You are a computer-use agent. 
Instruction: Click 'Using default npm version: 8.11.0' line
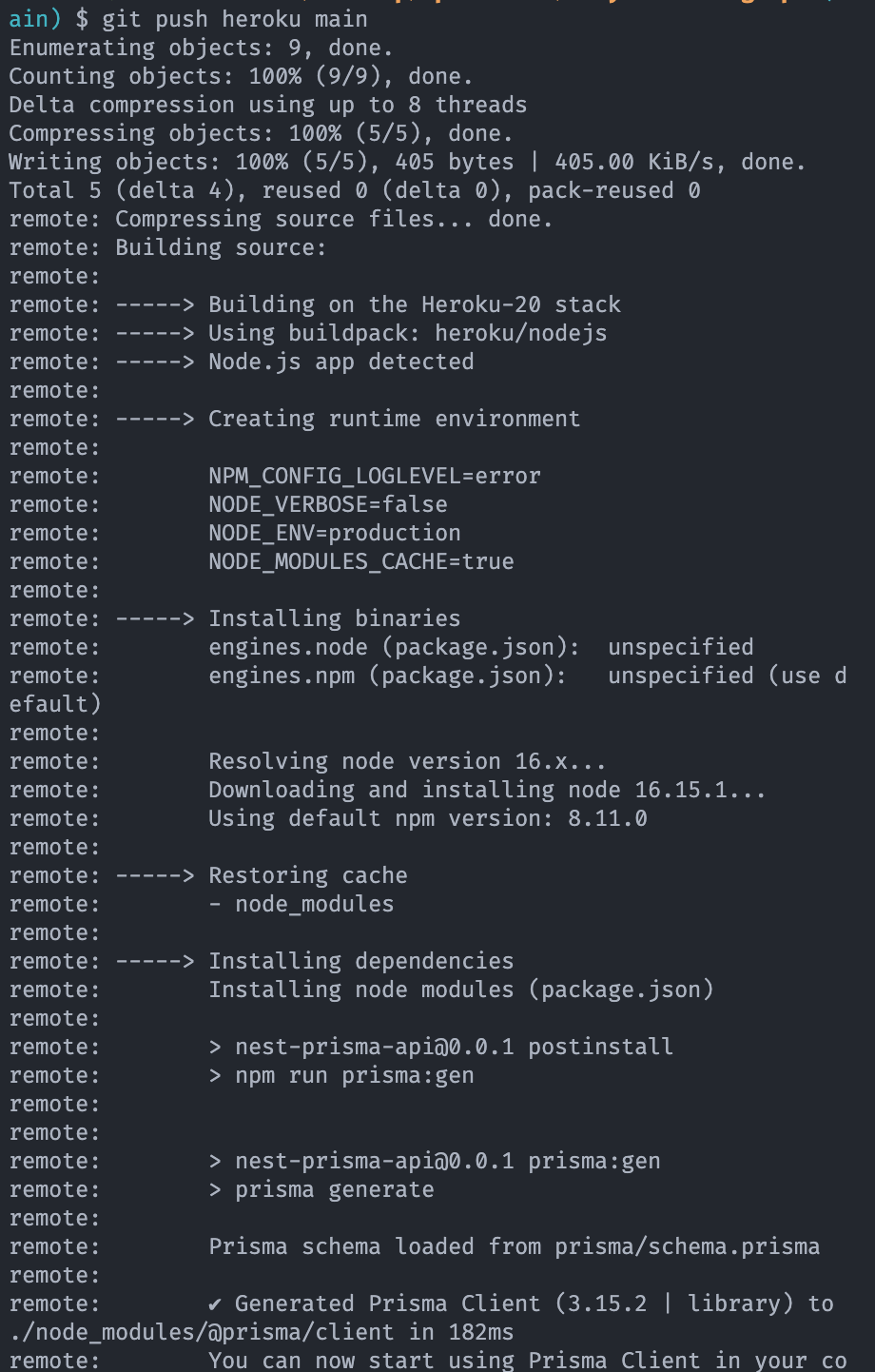[427, 818]
